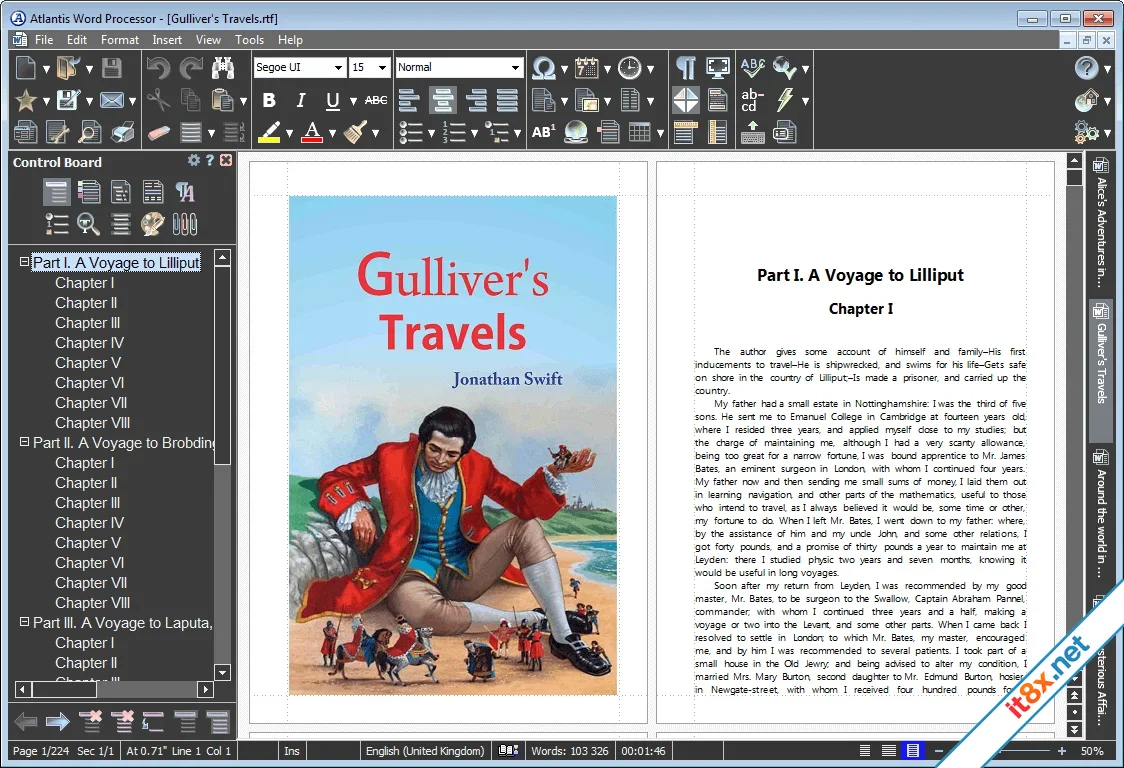Click the New Document icon
Image resolution: width=1124 pixels, height=768 pixels.
(x=27, y=68)
